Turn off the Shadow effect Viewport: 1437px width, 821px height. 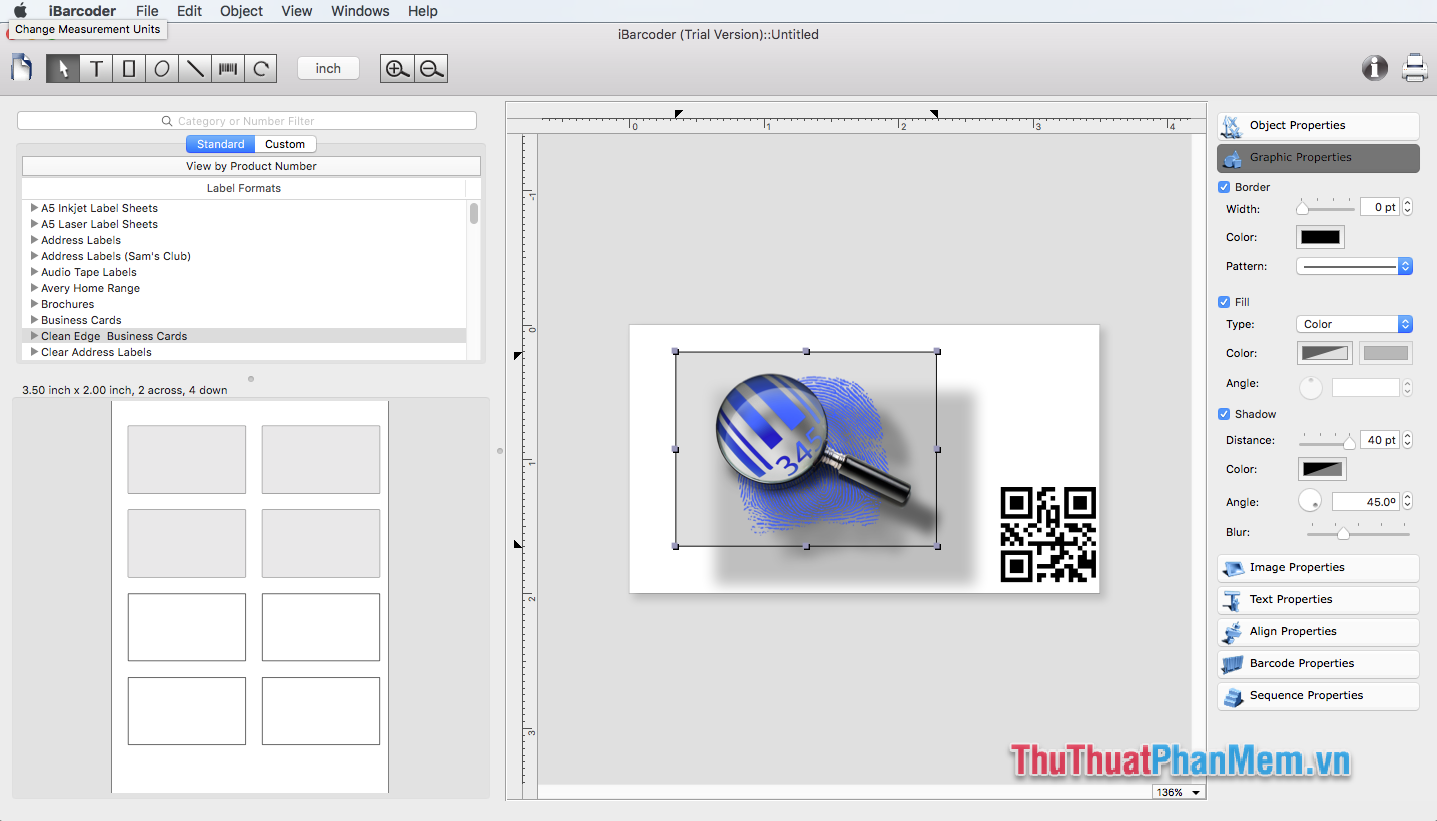(x=1223, y=414)
